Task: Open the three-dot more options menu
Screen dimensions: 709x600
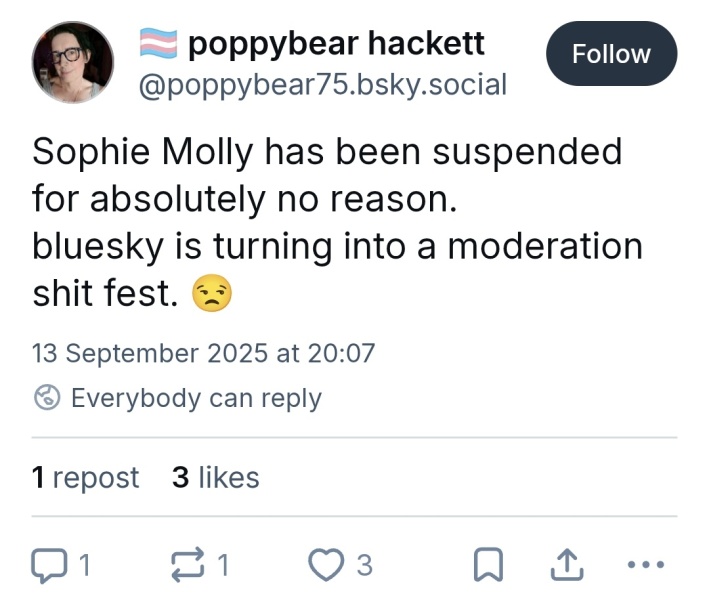Action: coord(643,566)
